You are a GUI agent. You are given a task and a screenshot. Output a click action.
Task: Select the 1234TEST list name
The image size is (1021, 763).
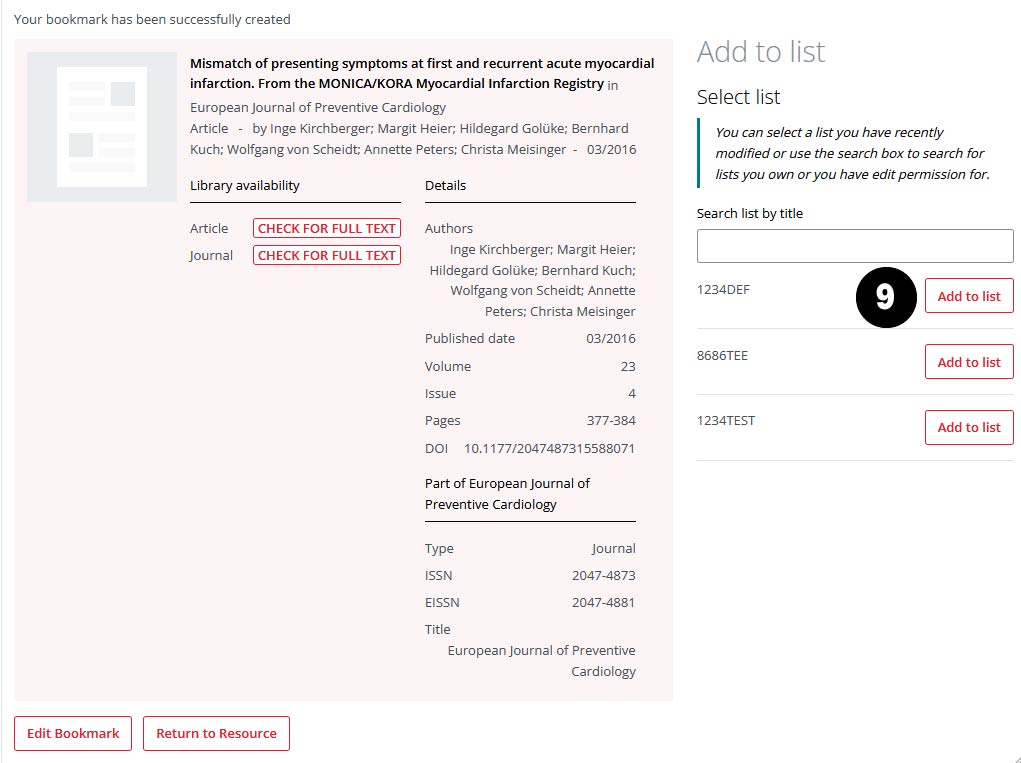pyautogui.click(x=726, y=420)
